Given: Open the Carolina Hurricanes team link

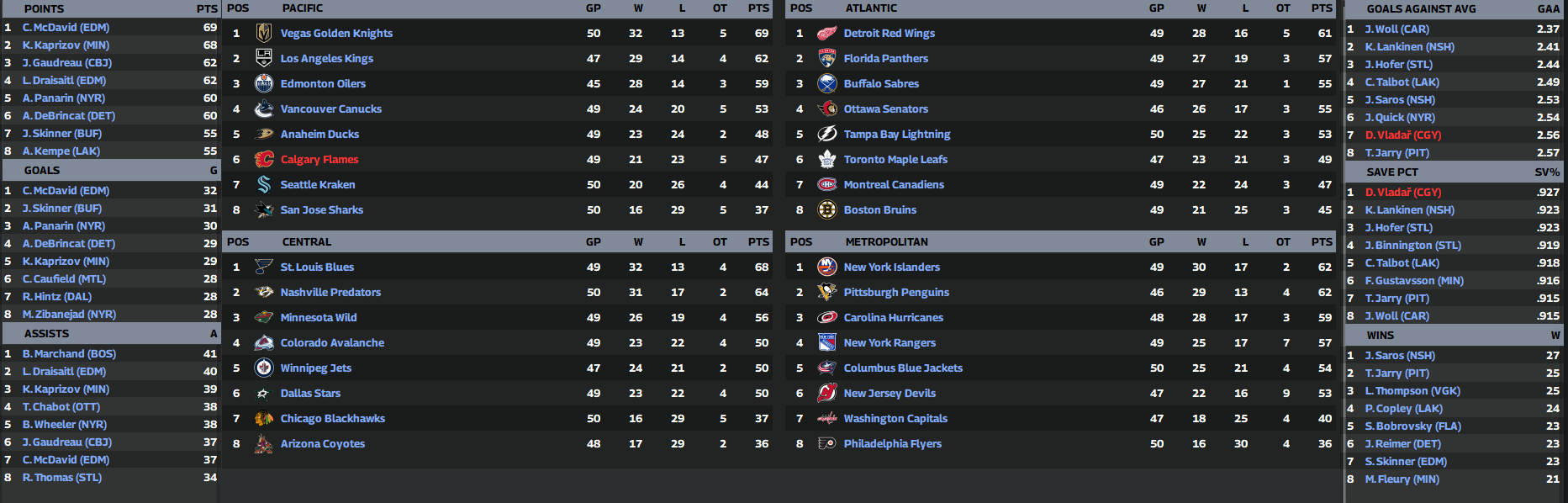Looking at the screenshot, I should [893, 318].
